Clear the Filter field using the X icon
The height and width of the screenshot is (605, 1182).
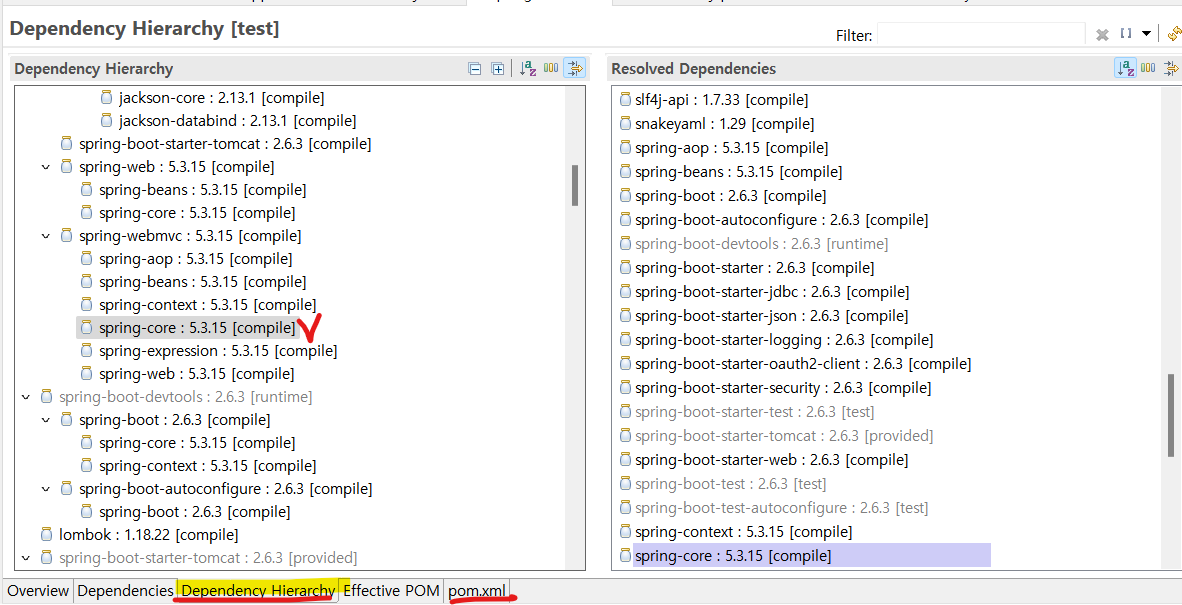1102,34
